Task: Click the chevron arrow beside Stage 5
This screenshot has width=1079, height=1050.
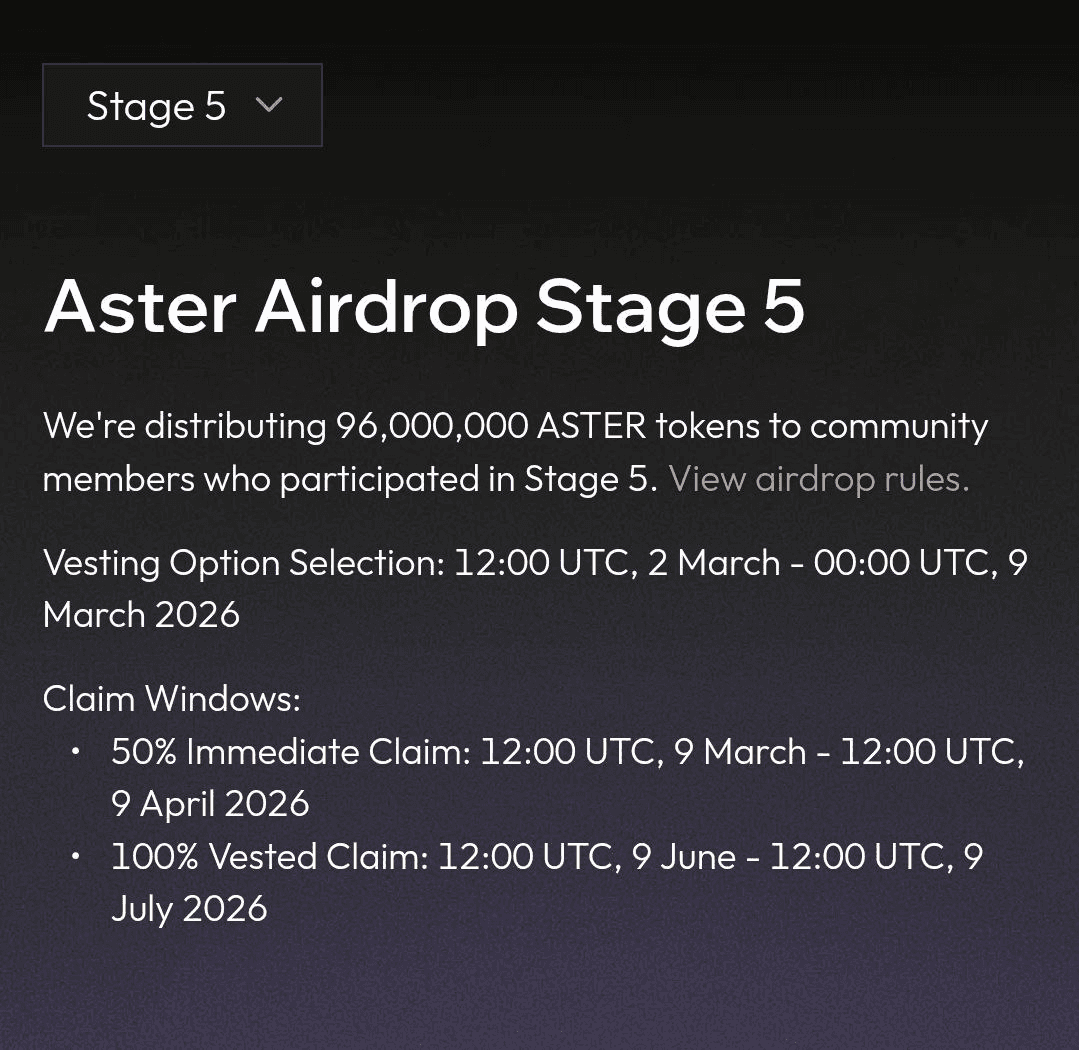Action: tap(269, 104)
